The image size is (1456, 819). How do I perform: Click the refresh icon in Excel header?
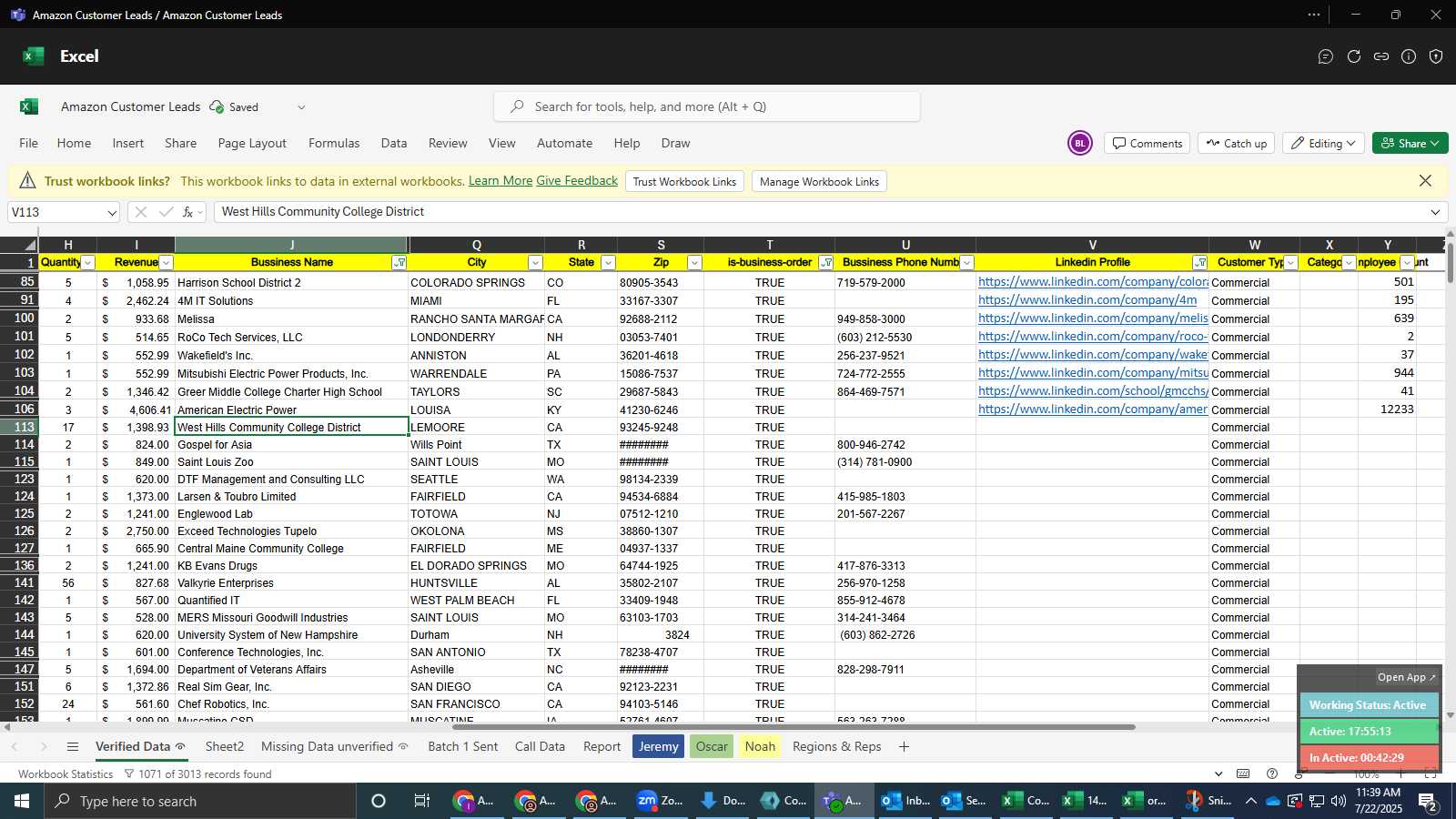(x=1354, y=56)
